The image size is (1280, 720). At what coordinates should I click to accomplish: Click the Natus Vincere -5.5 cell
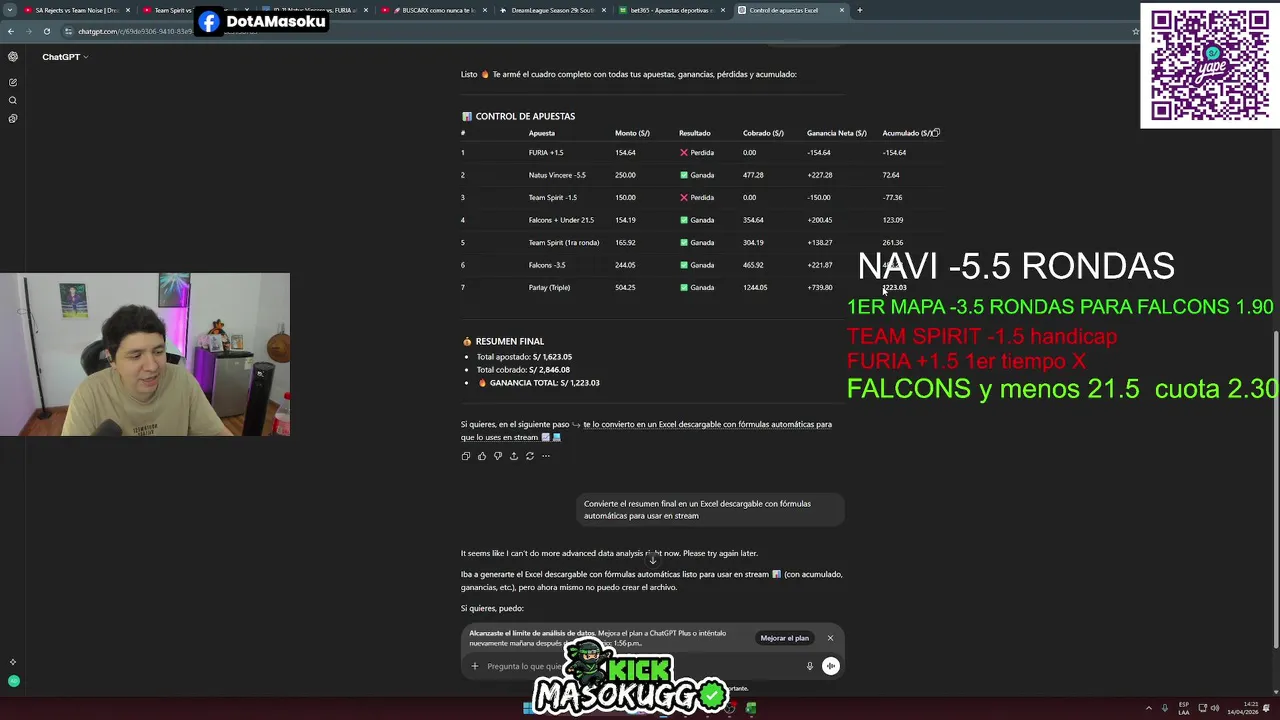pos(557,175)
